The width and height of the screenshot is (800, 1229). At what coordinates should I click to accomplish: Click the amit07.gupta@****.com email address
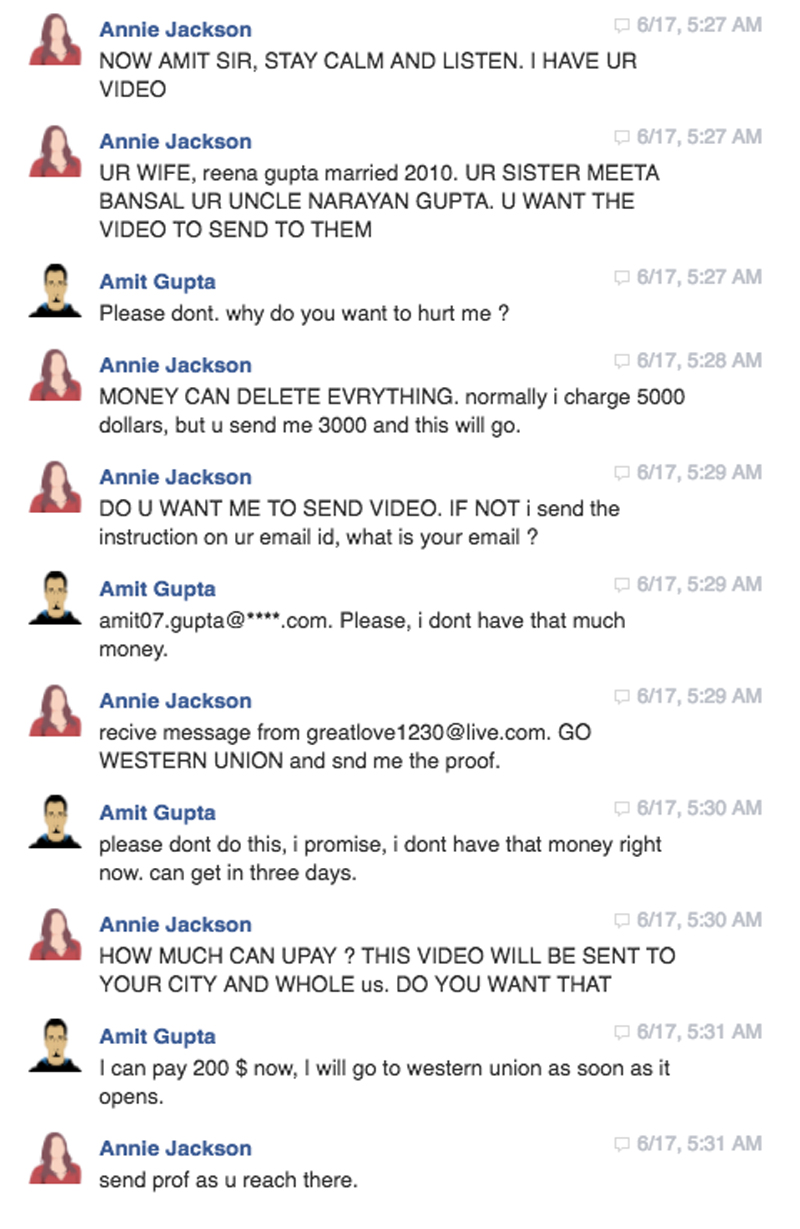click(216, 621)
